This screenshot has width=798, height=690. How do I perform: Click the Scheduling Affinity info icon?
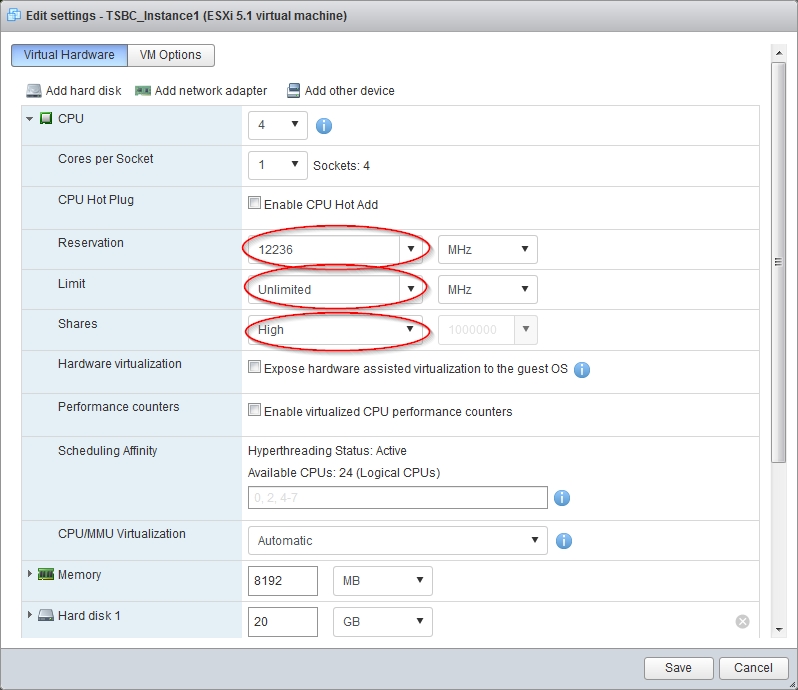pos(562,498)
